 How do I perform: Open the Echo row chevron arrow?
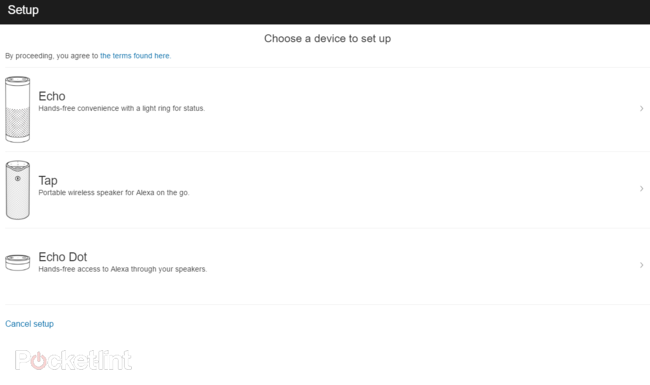(641, 109)
